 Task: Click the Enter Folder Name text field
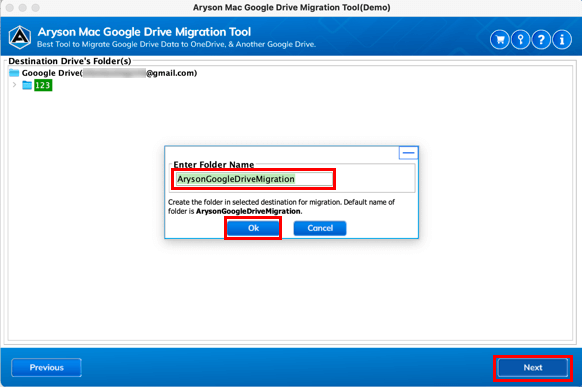(254, 179)
